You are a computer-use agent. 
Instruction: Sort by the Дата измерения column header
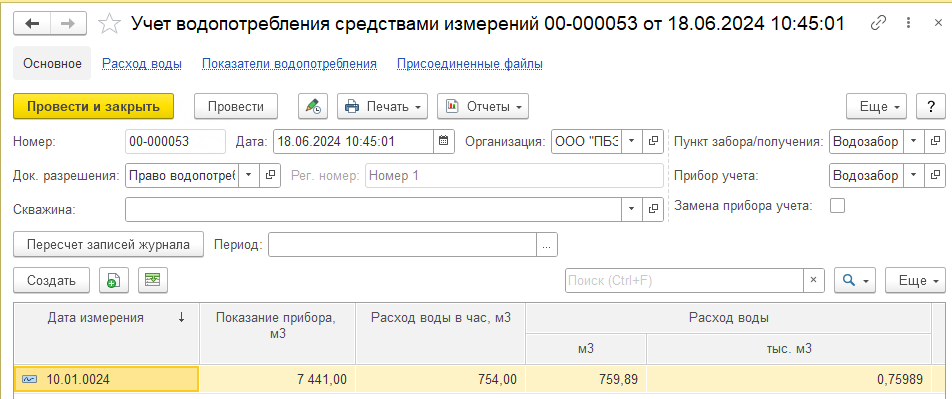106,318
